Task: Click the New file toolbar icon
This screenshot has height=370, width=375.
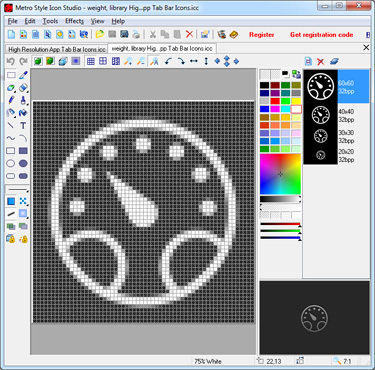Action: coord(11,34)
